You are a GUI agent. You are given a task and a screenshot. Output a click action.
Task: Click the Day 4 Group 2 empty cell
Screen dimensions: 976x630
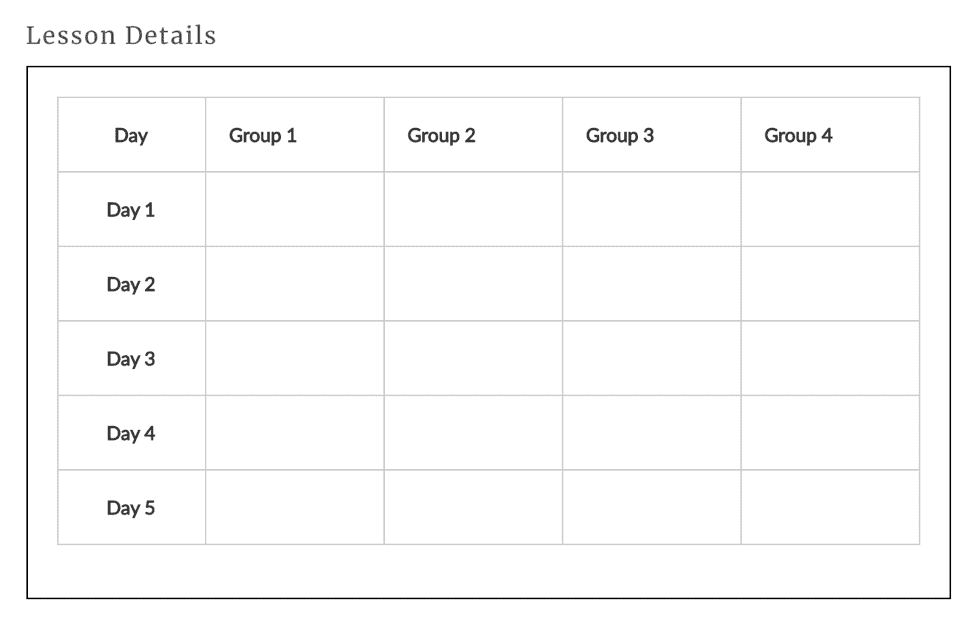(473, 433)
